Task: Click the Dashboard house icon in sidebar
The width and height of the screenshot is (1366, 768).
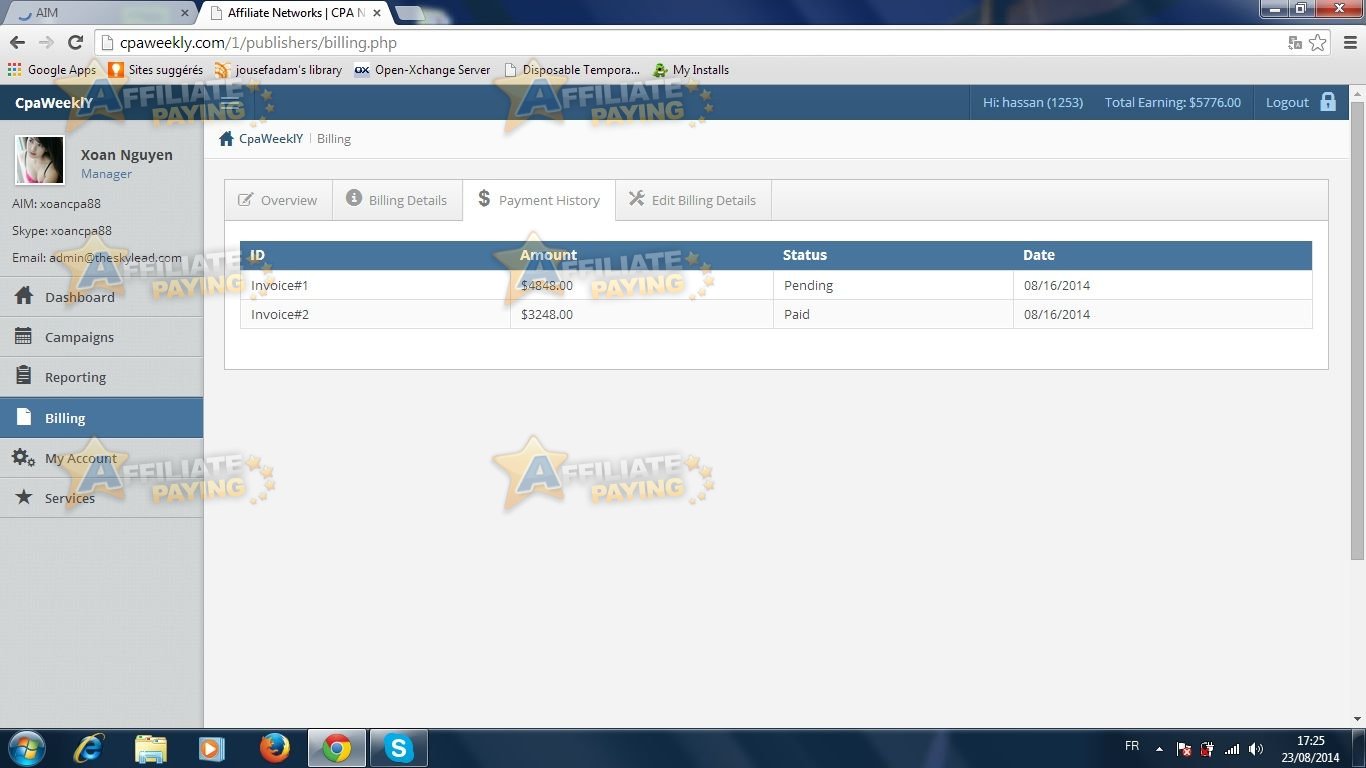Action: pos(24,296)
